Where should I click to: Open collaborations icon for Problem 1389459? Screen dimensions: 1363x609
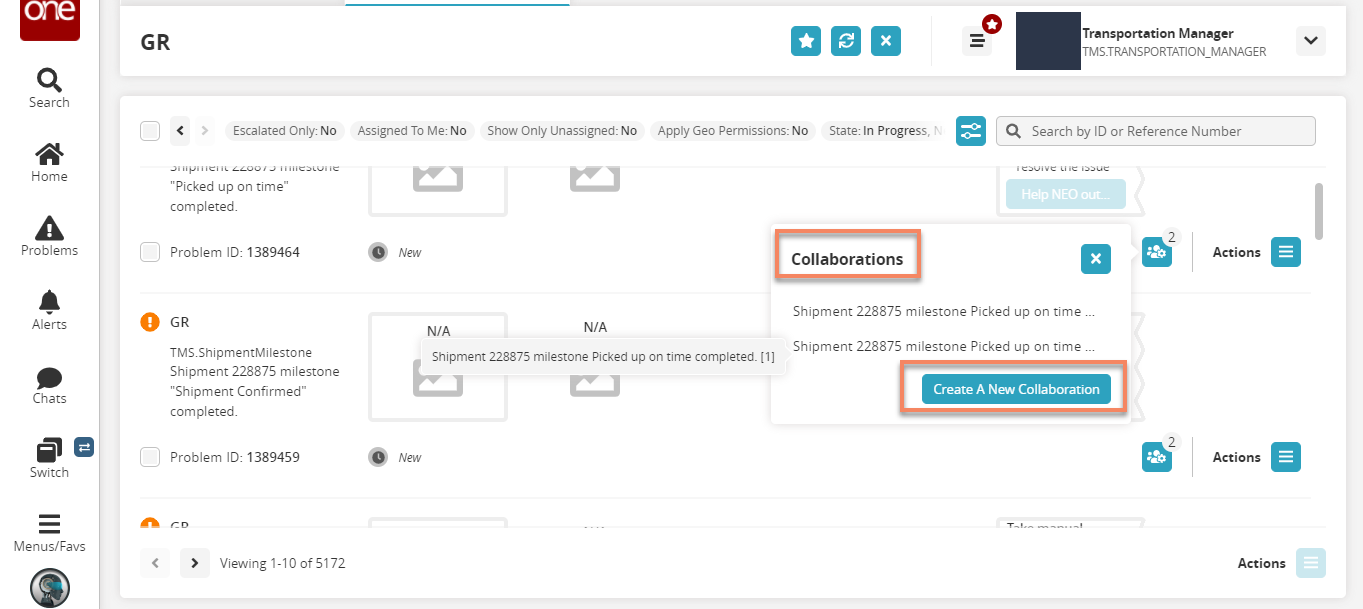pos(1157,457)
